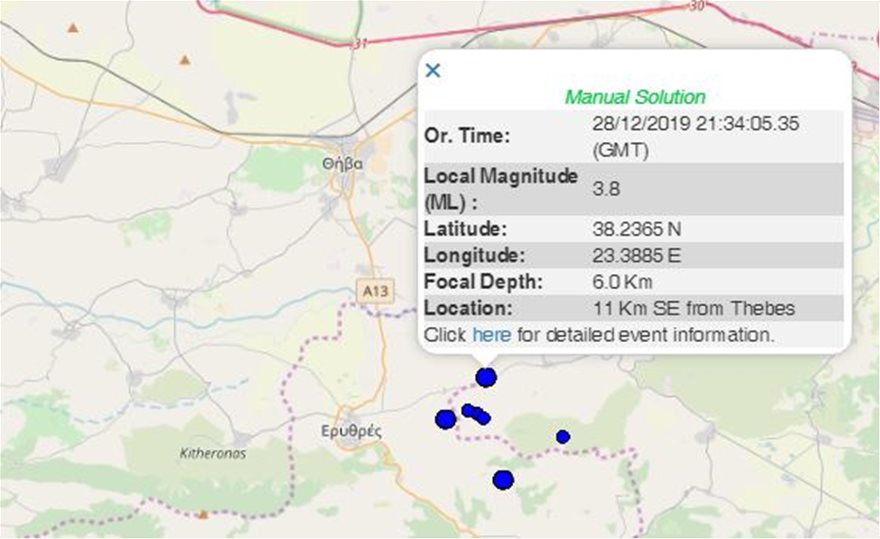Close the earthquake info popup
Image resolution: width=880 pixels, height=539 pixels.
click(x=433, y=70)
